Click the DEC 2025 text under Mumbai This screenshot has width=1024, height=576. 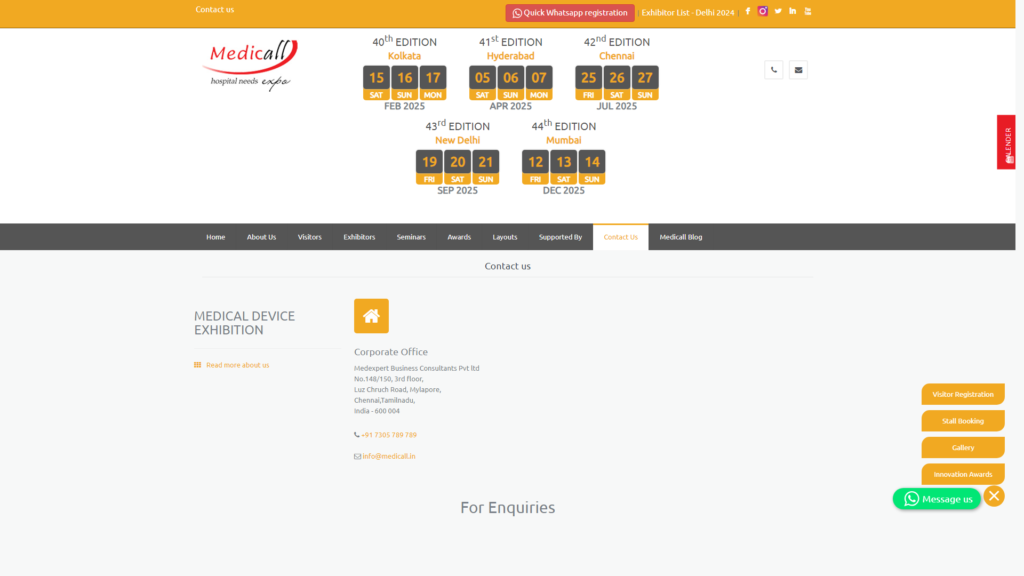[564, 191]
